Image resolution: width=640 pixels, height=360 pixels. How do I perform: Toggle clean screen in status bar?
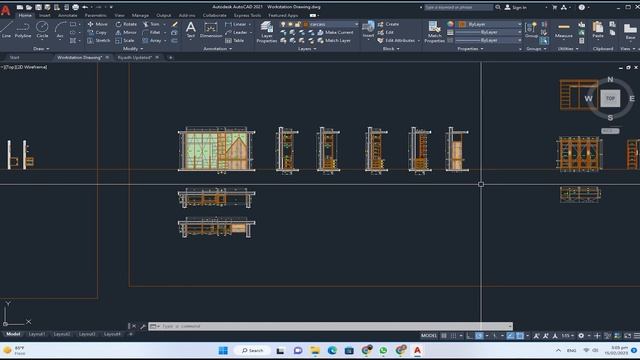627,336
